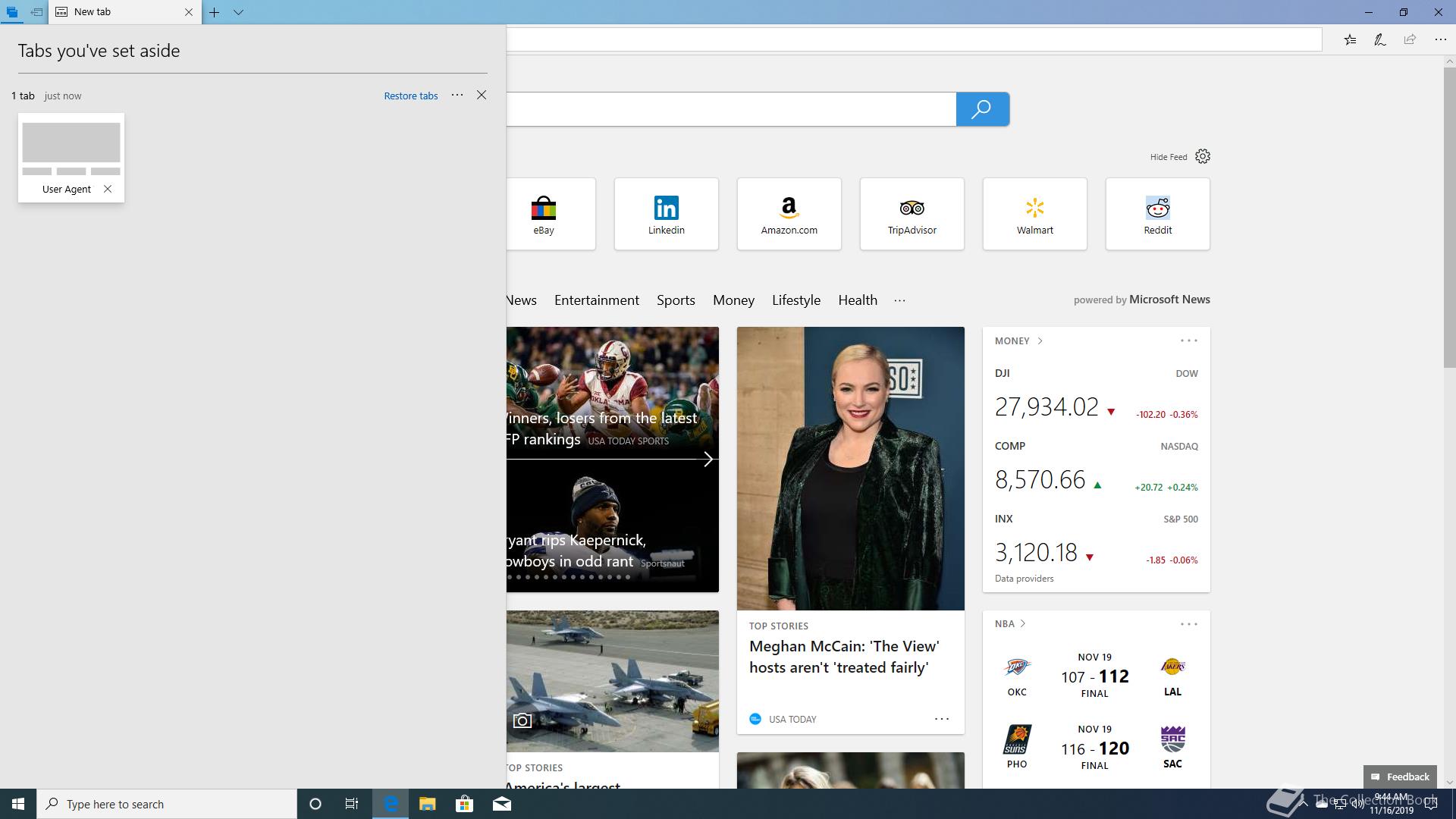Expand the MONEY card chevron
The image size is (1456, 819).
pos(1040,341)
